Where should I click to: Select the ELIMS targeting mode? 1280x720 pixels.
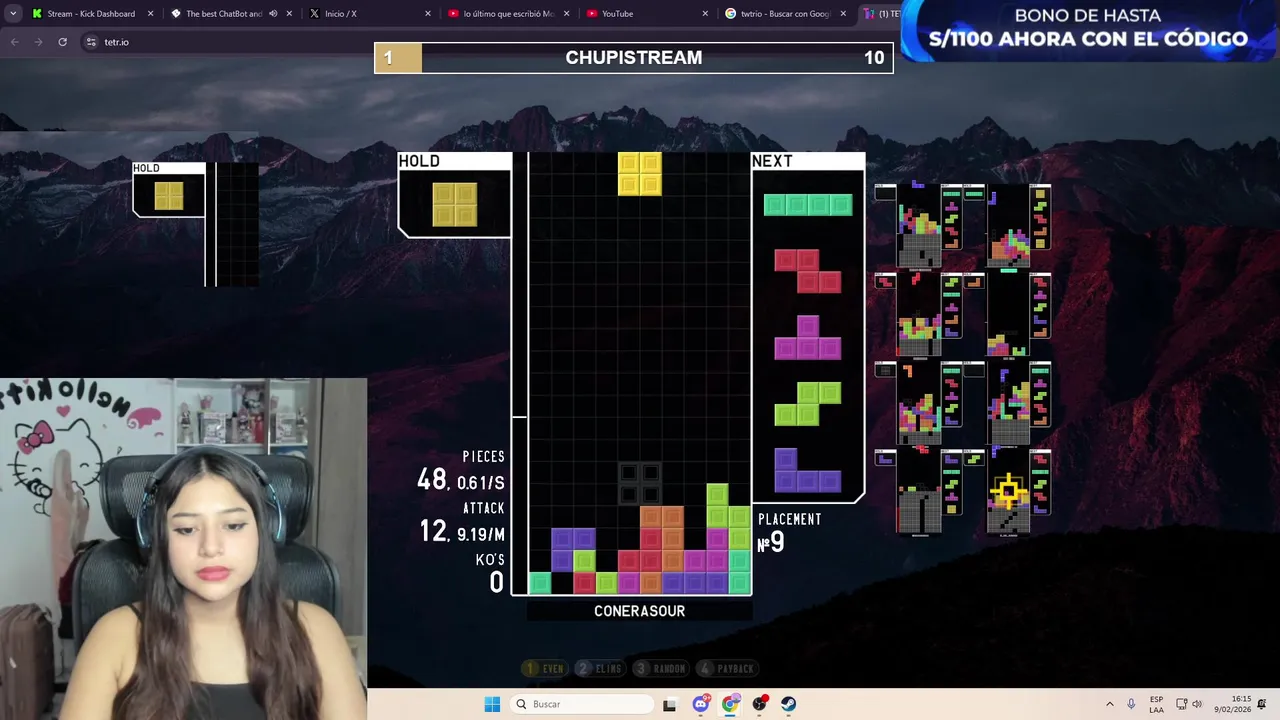click(600, 668)
